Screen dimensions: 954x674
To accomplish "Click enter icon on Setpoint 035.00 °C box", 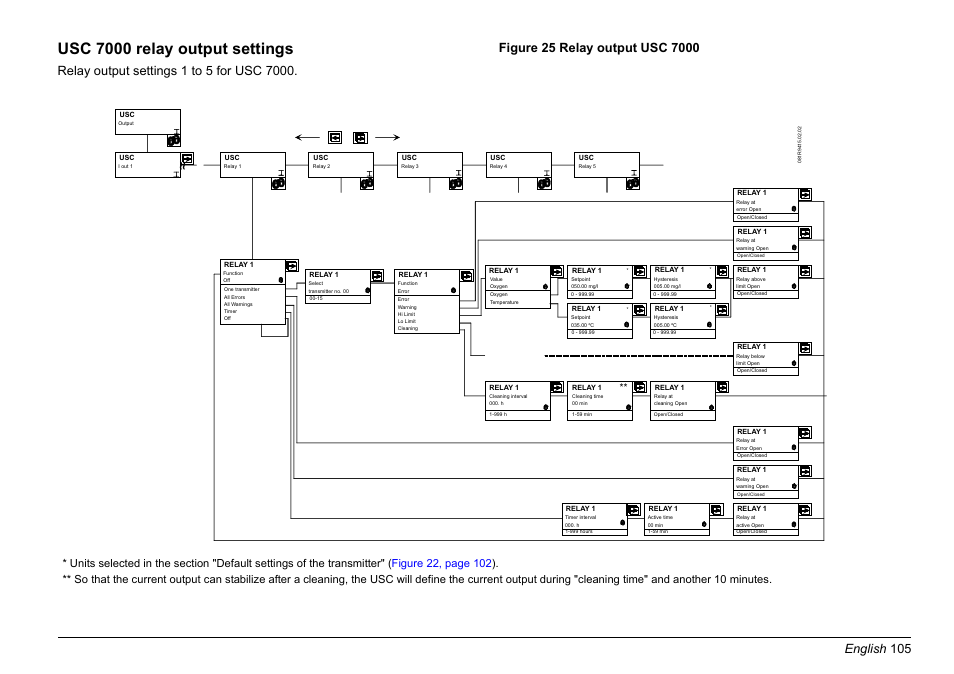I will (639, 310).
